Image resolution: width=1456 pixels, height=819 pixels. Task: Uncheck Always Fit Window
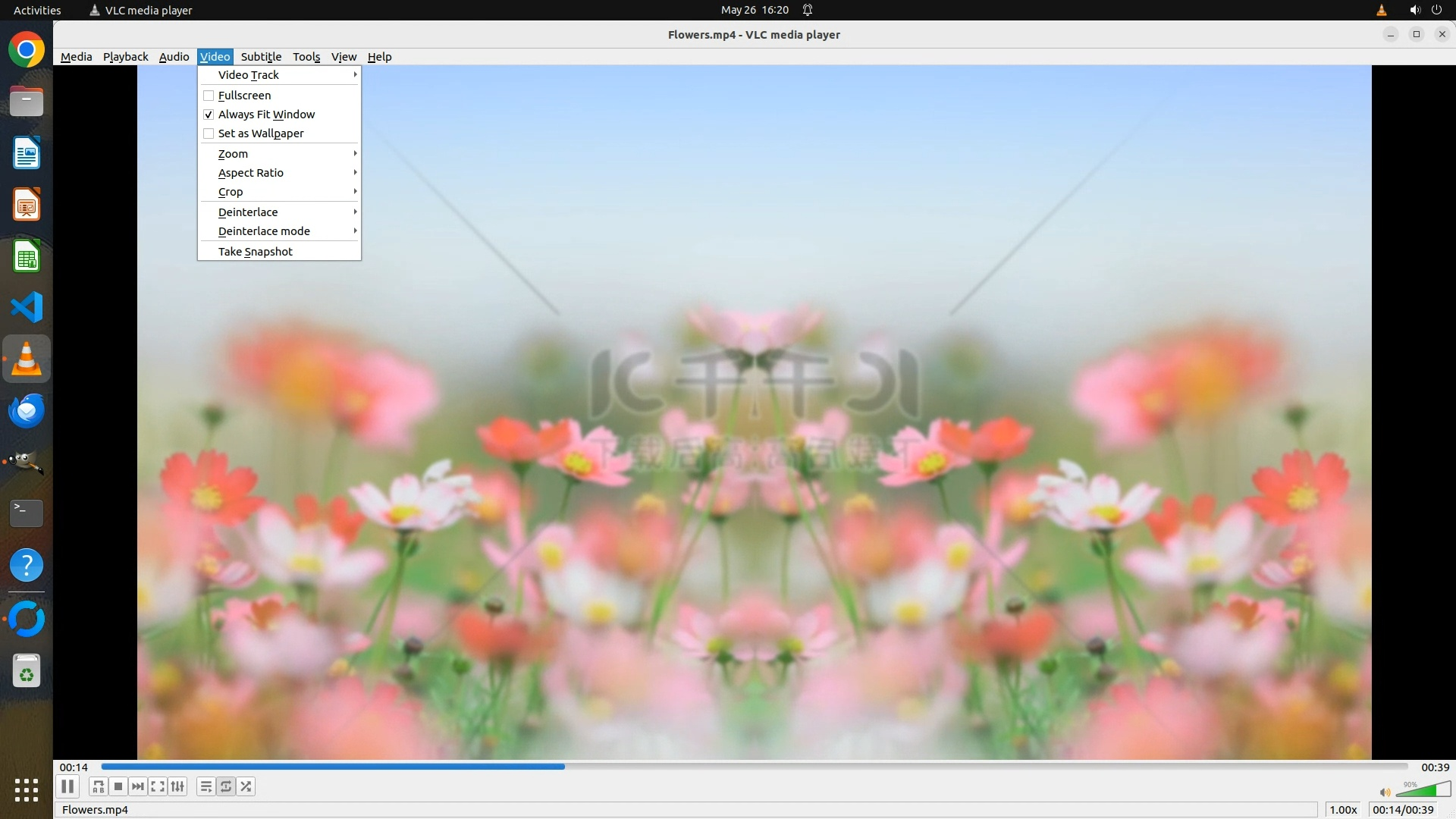[266, 115]
